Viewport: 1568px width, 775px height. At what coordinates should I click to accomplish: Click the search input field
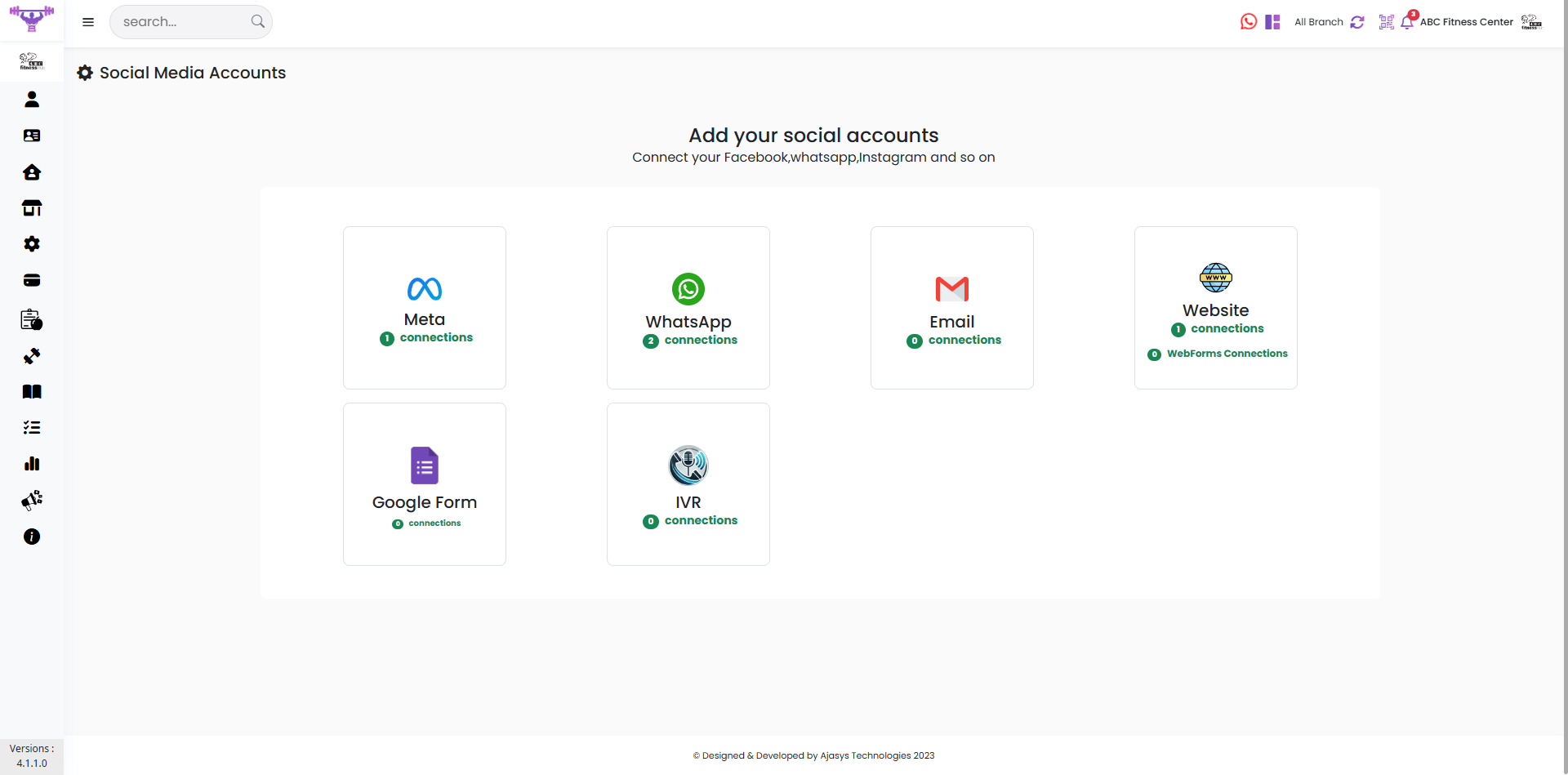pos(190,22)
